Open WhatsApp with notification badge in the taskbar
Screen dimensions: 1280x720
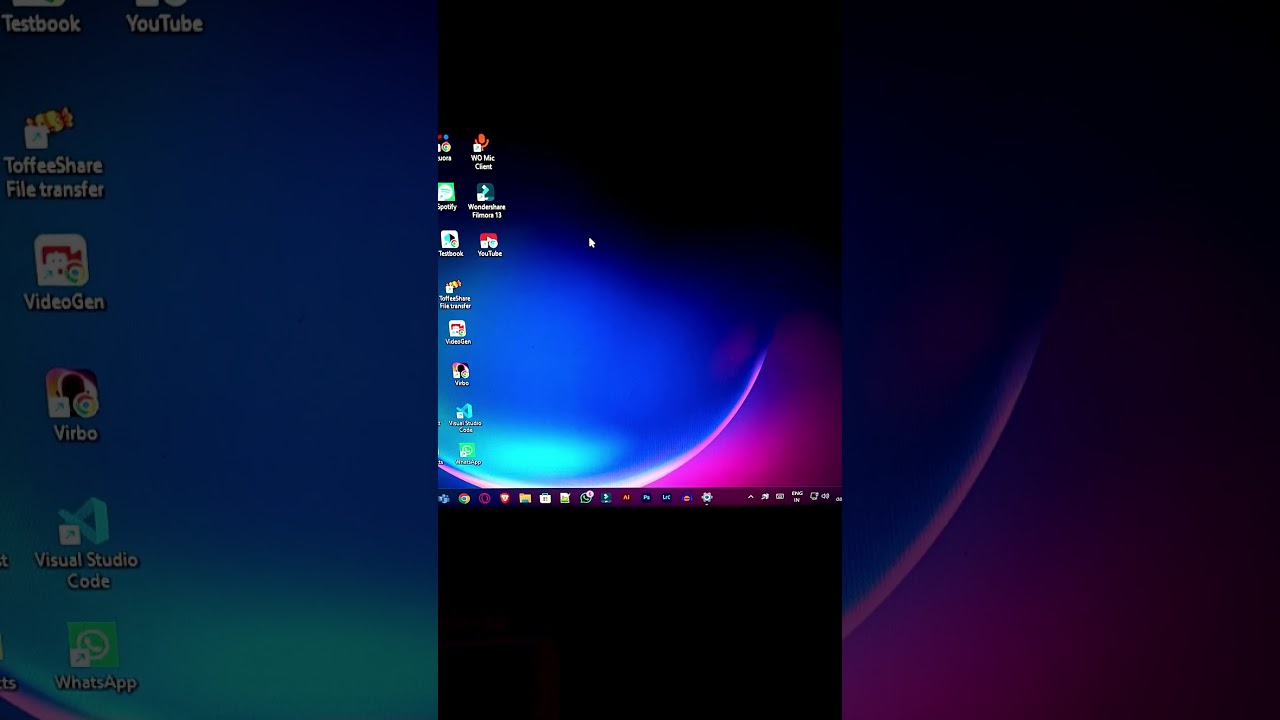click(586, 497)
